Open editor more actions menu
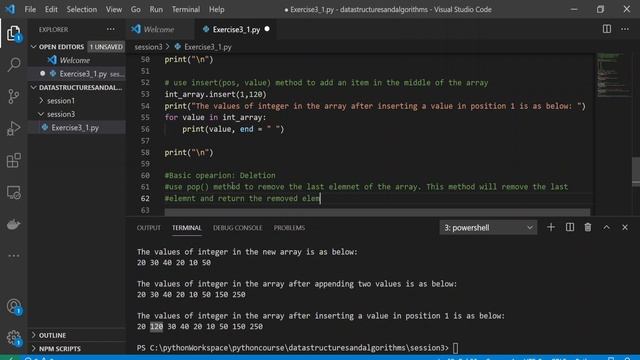 (x=625, y=29)
